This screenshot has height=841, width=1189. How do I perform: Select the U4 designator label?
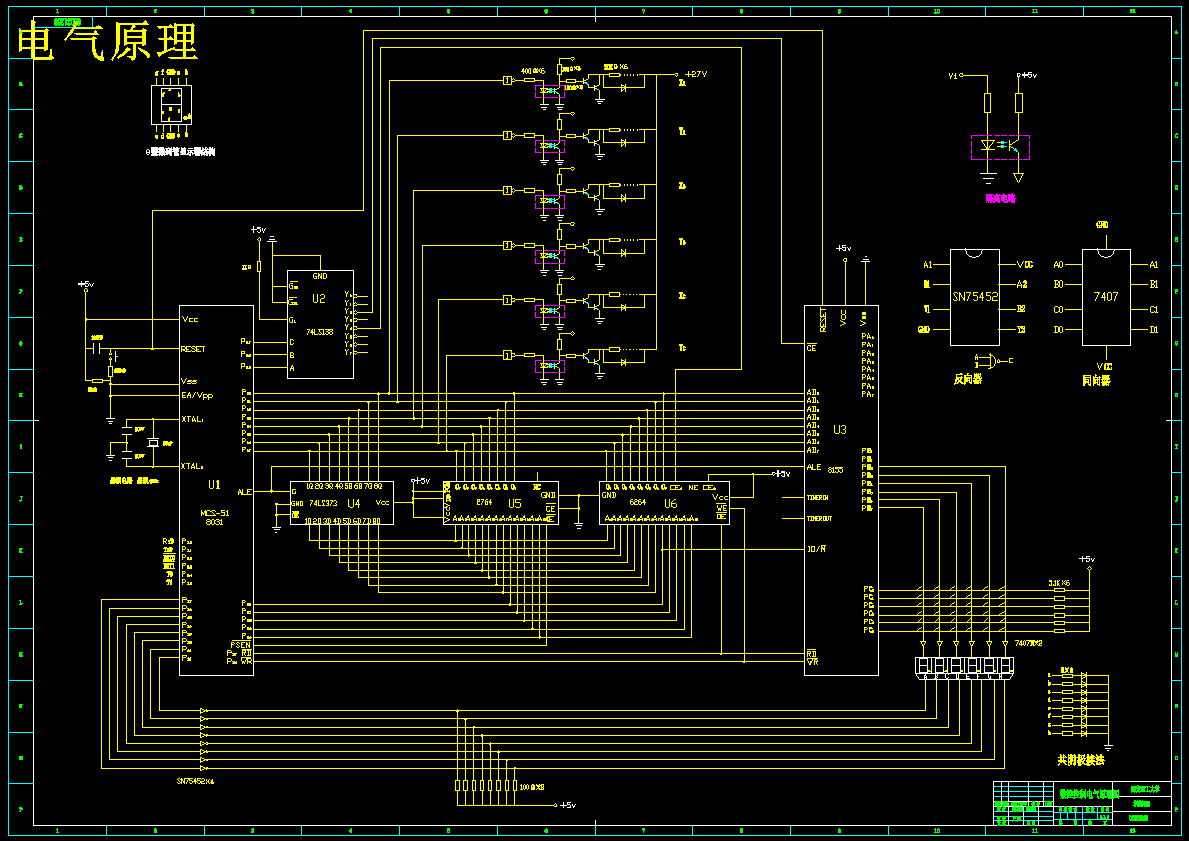pyautogui.click(x=353, y=503)
